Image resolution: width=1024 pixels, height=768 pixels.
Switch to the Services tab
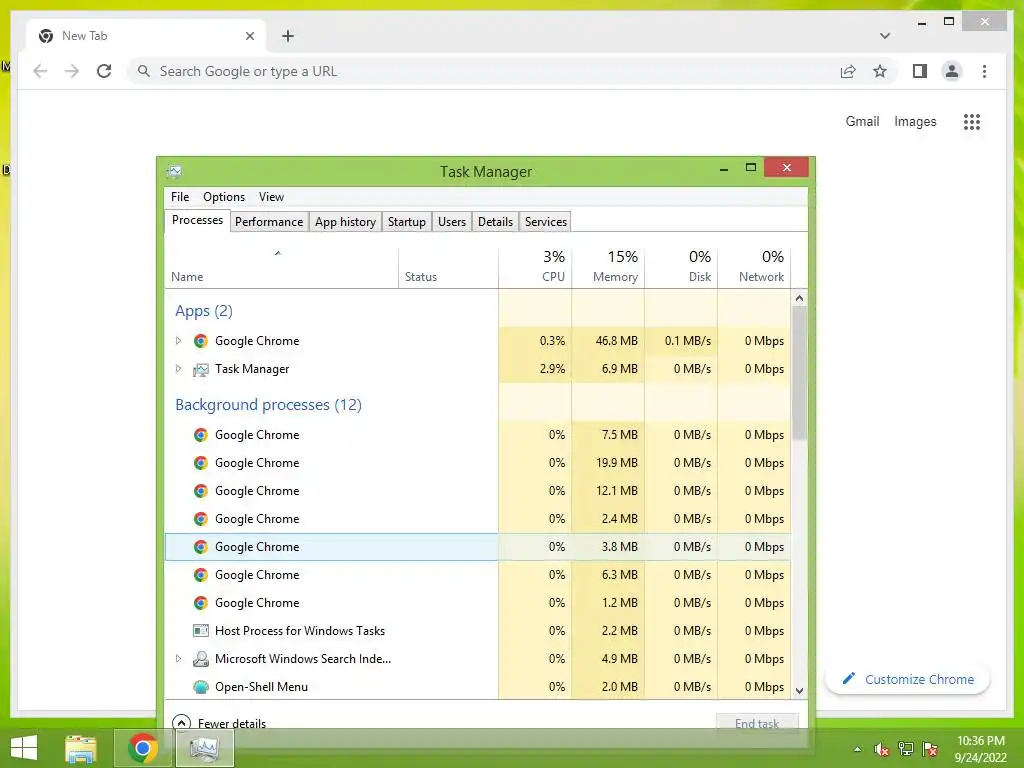tap(546, 222)
